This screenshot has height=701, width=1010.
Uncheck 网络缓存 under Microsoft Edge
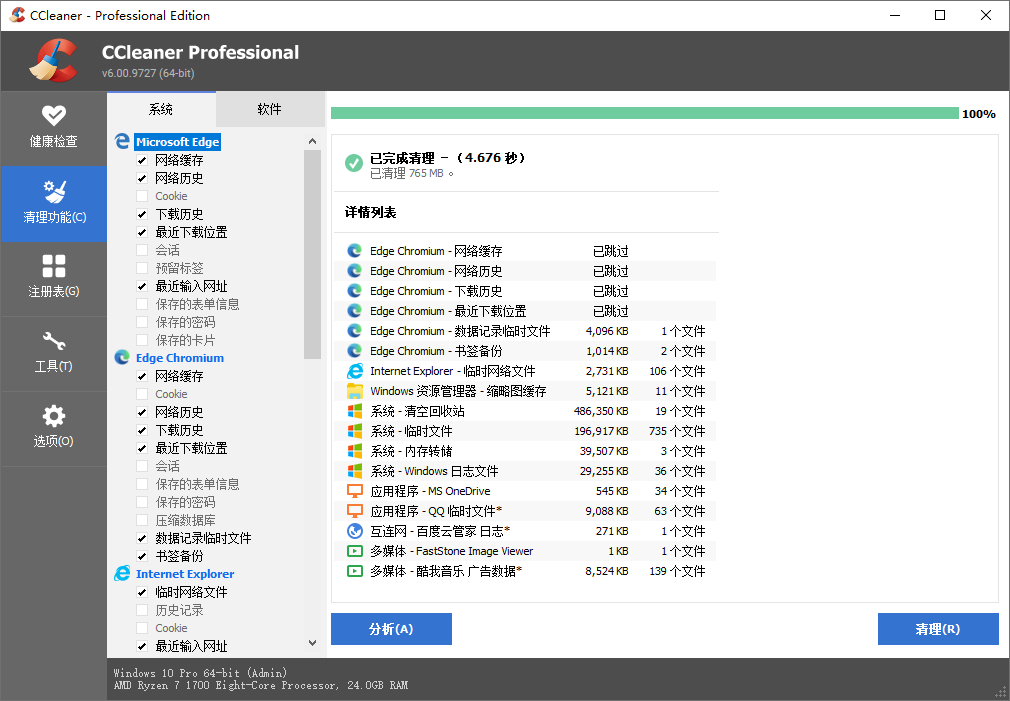[142, 160]
